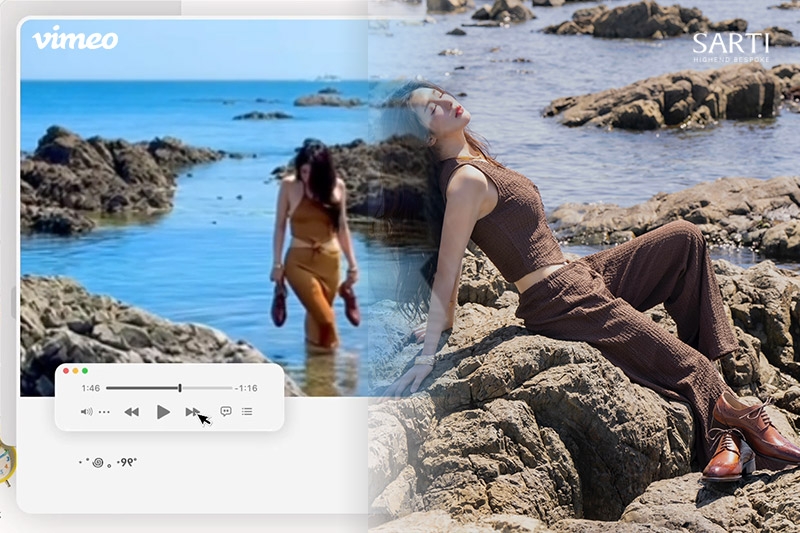
Task: Click the fast-forward double-arrow icon
Action: tap(192, 412)
